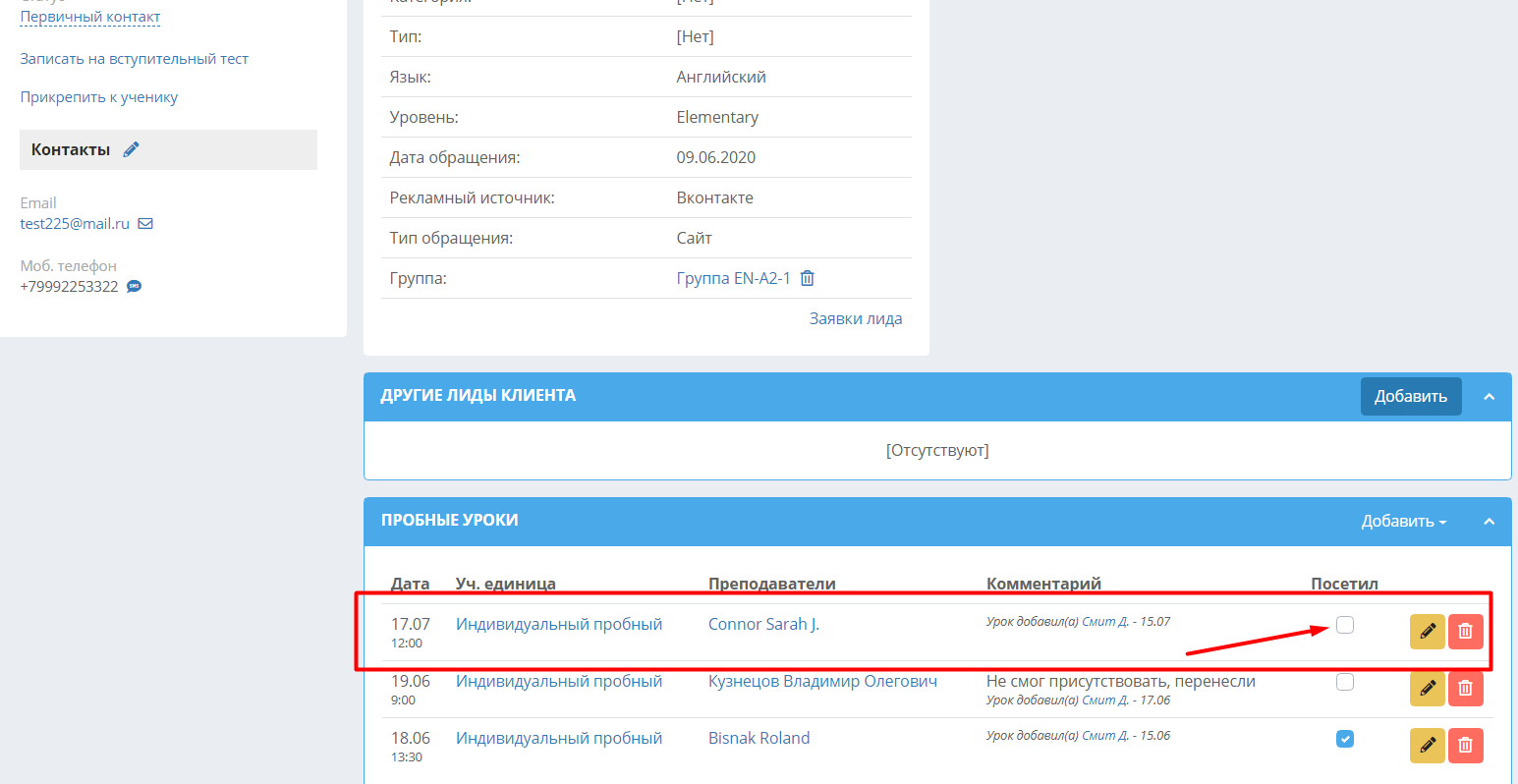
Task: Click Прикрепить к ученику link
Action: tap(99, 97)
